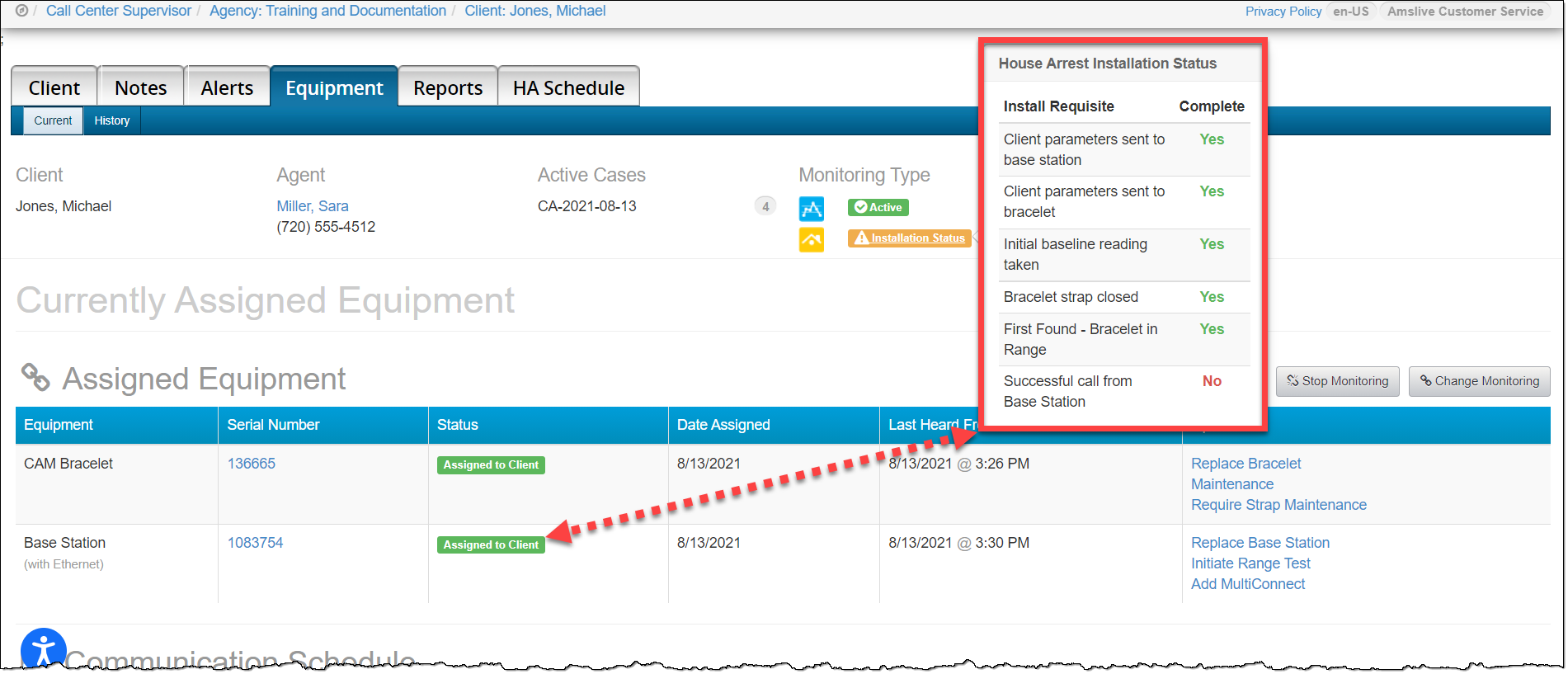Open the orange Installation Status warning badge
The width and height of the screenshot is (1568, 674).
pos(909,238)
